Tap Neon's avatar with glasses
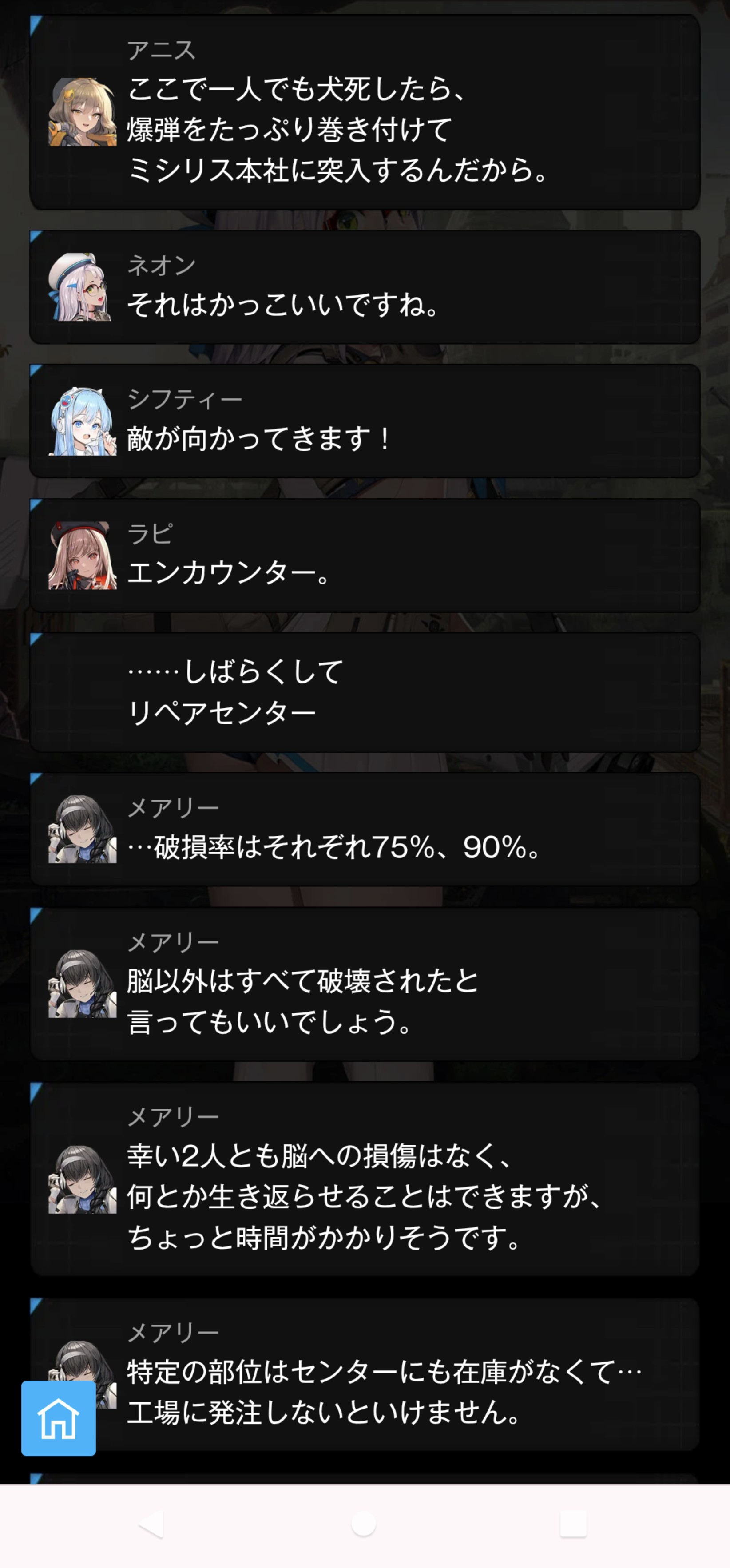 pos(82,287)
